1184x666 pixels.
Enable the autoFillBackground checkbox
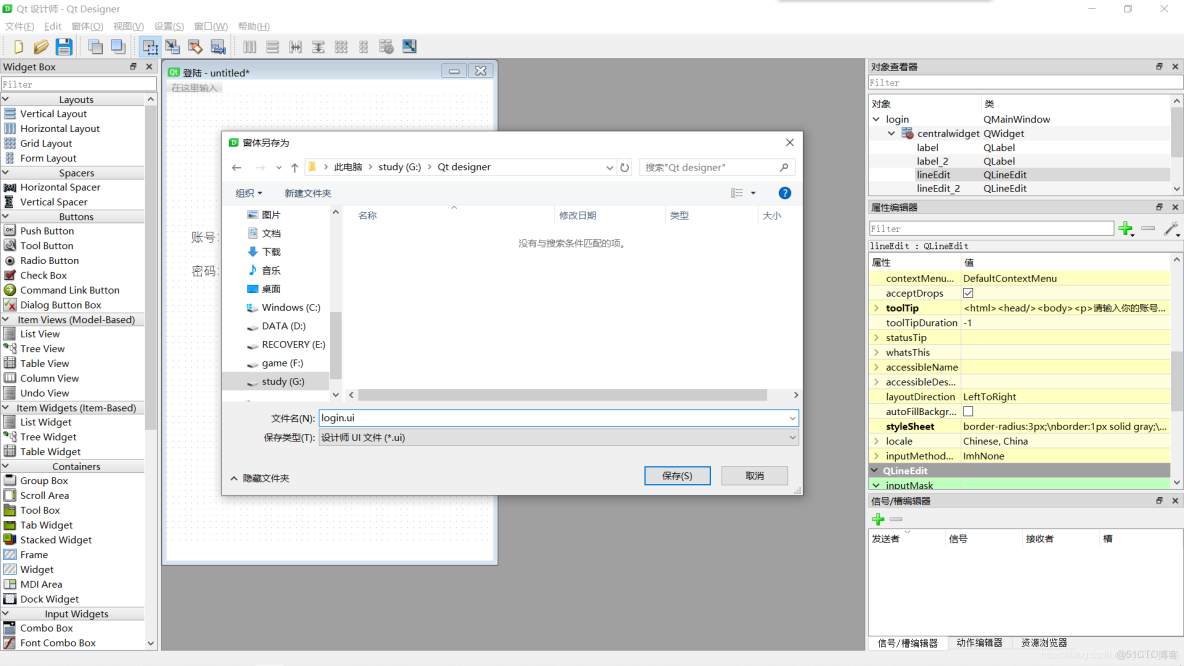click(968, 411)
